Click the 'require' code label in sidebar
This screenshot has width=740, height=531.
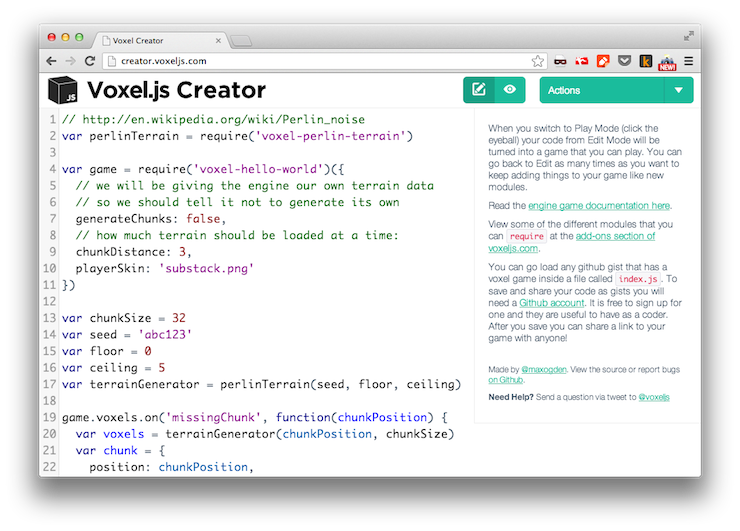pos(527,236)
